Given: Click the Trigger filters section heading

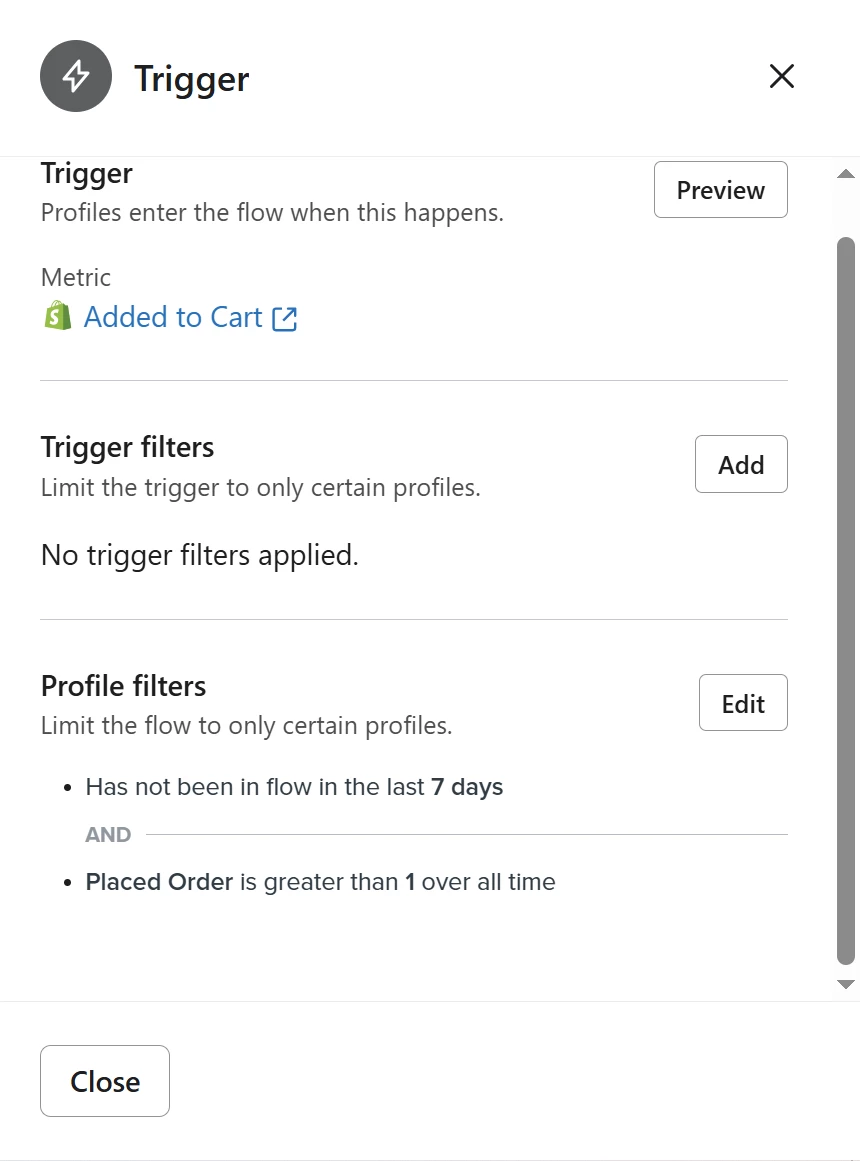Looking at the screenshot, I should click(127, 447).
